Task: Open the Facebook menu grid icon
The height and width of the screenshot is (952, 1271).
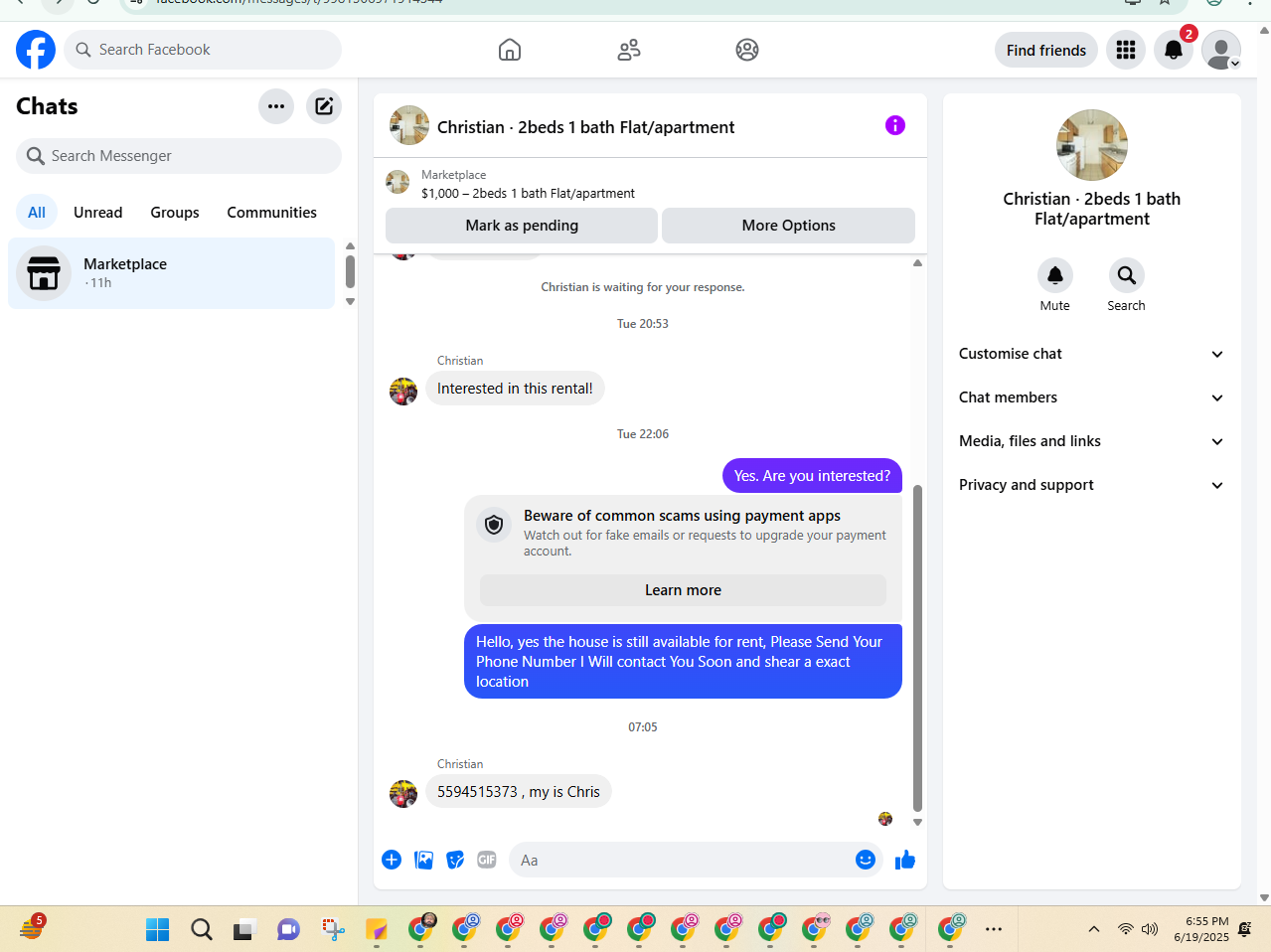Action: 1126,50
